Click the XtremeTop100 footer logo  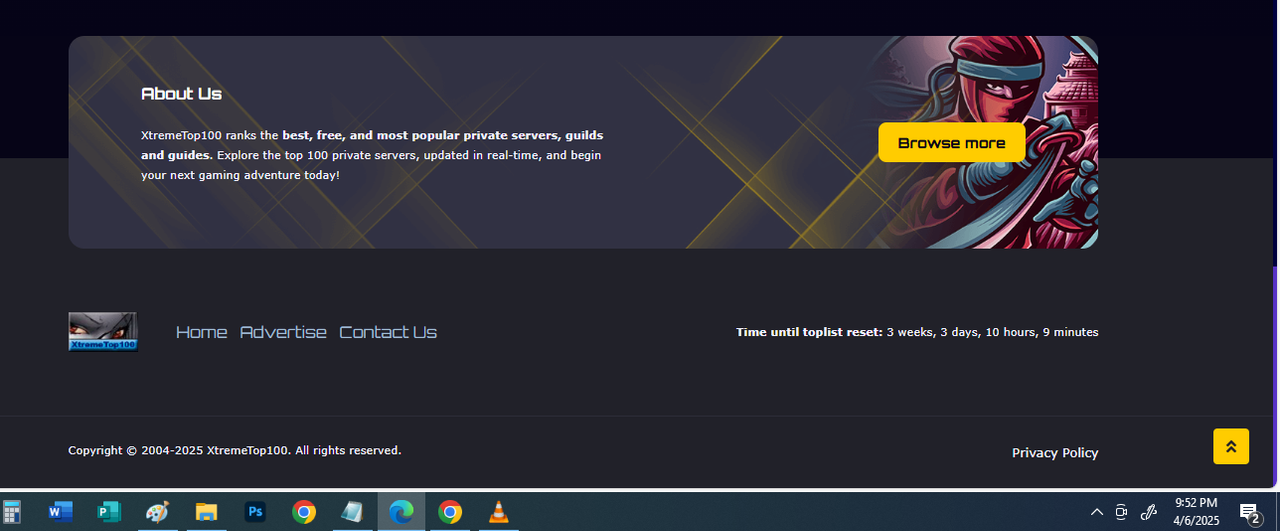pos(102,332)
